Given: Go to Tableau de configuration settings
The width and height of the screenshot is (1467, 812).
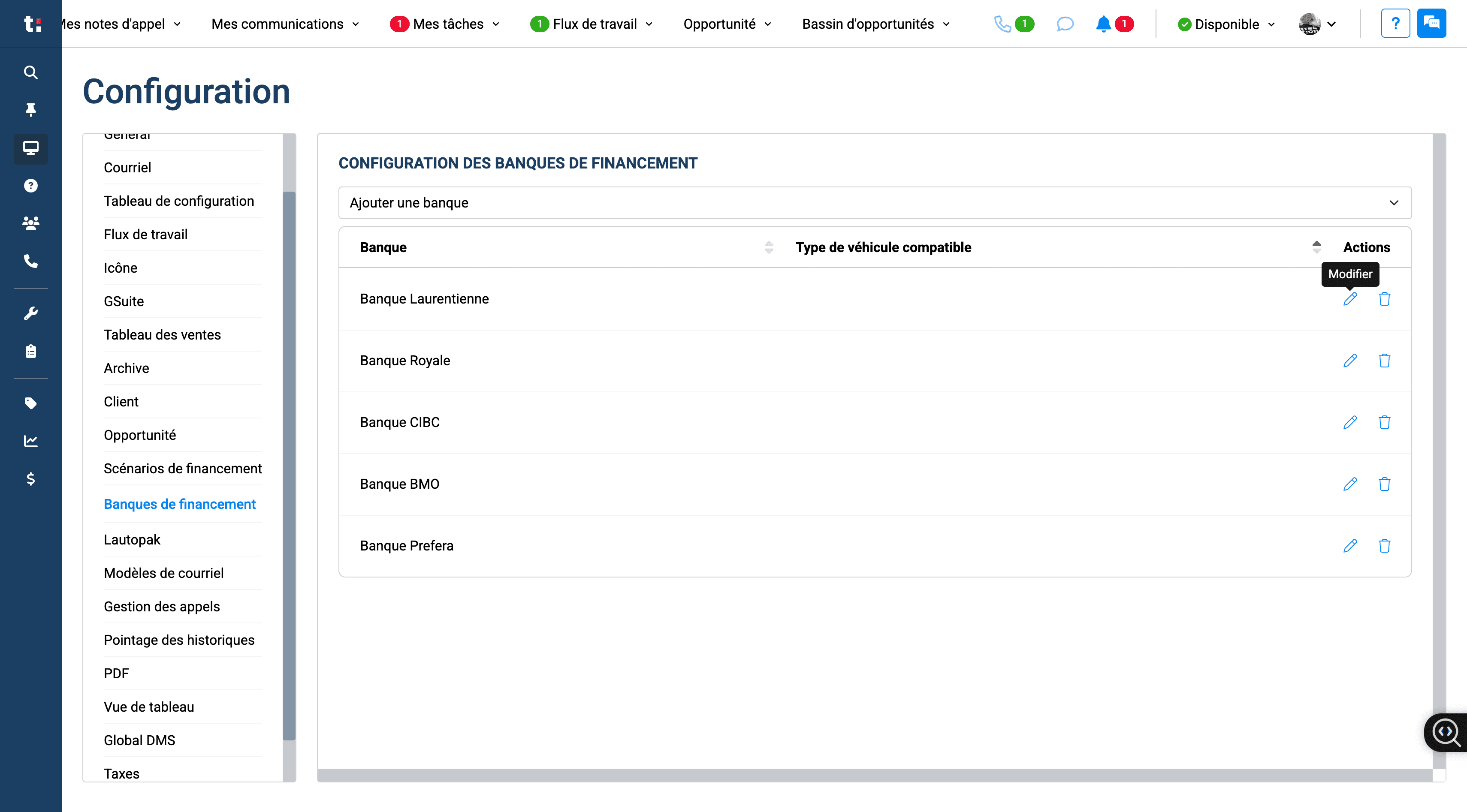Looking at the screenshot, I should 179,201.
